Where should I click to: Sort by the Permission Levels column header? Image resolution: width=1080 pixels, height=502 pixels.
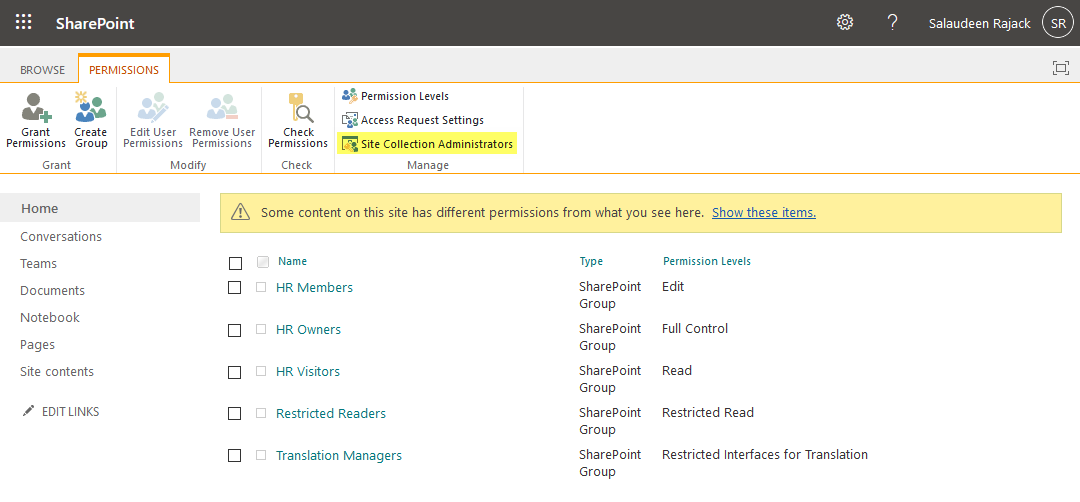[707, 261]
